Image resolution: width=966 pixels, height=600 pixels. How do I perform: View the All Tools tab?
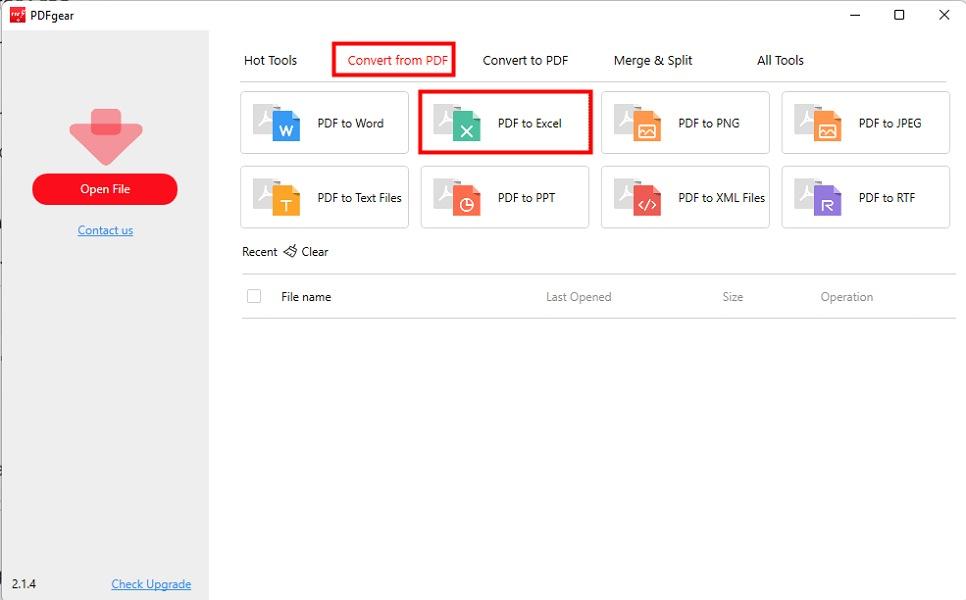(x=780, y=60)
